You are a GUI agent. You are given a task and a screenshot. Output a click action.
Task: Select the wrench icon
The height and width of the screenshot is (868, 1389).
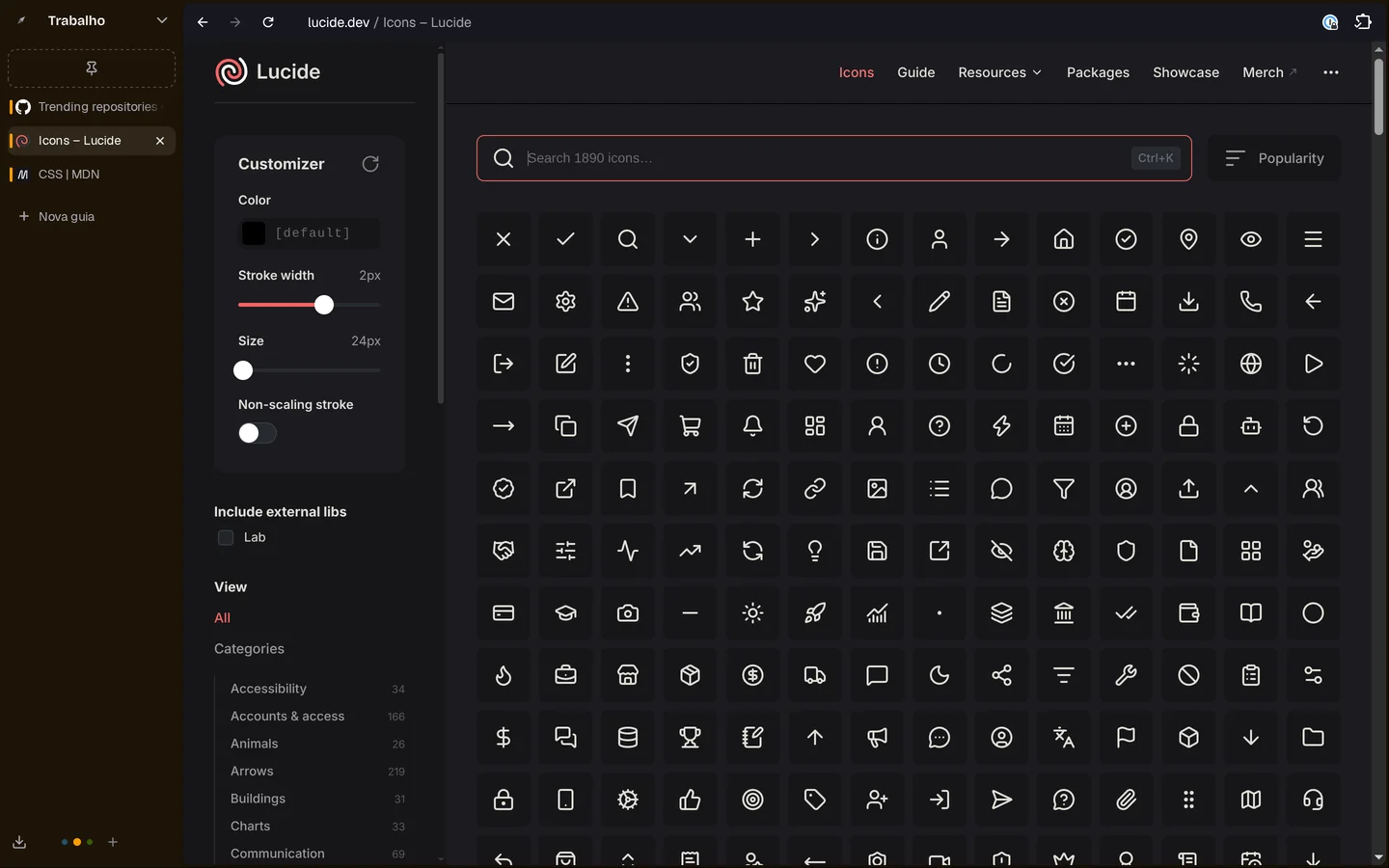[x=1126, y=675]
